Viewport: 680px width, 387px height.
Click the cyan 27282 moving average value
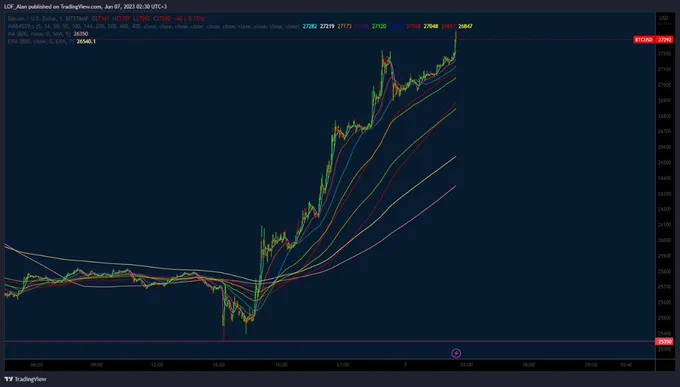pyautogui.click(x=310, y=26)
